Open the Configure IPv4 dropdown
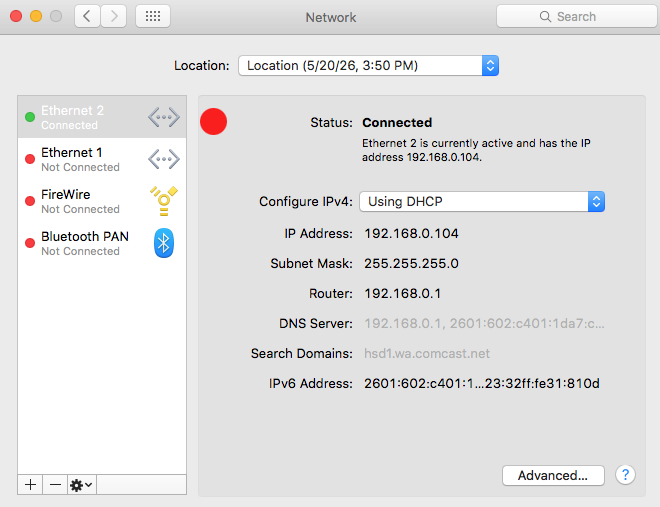Screen dimensions: 660x507 pyautogui.click(x=482, y=202)
